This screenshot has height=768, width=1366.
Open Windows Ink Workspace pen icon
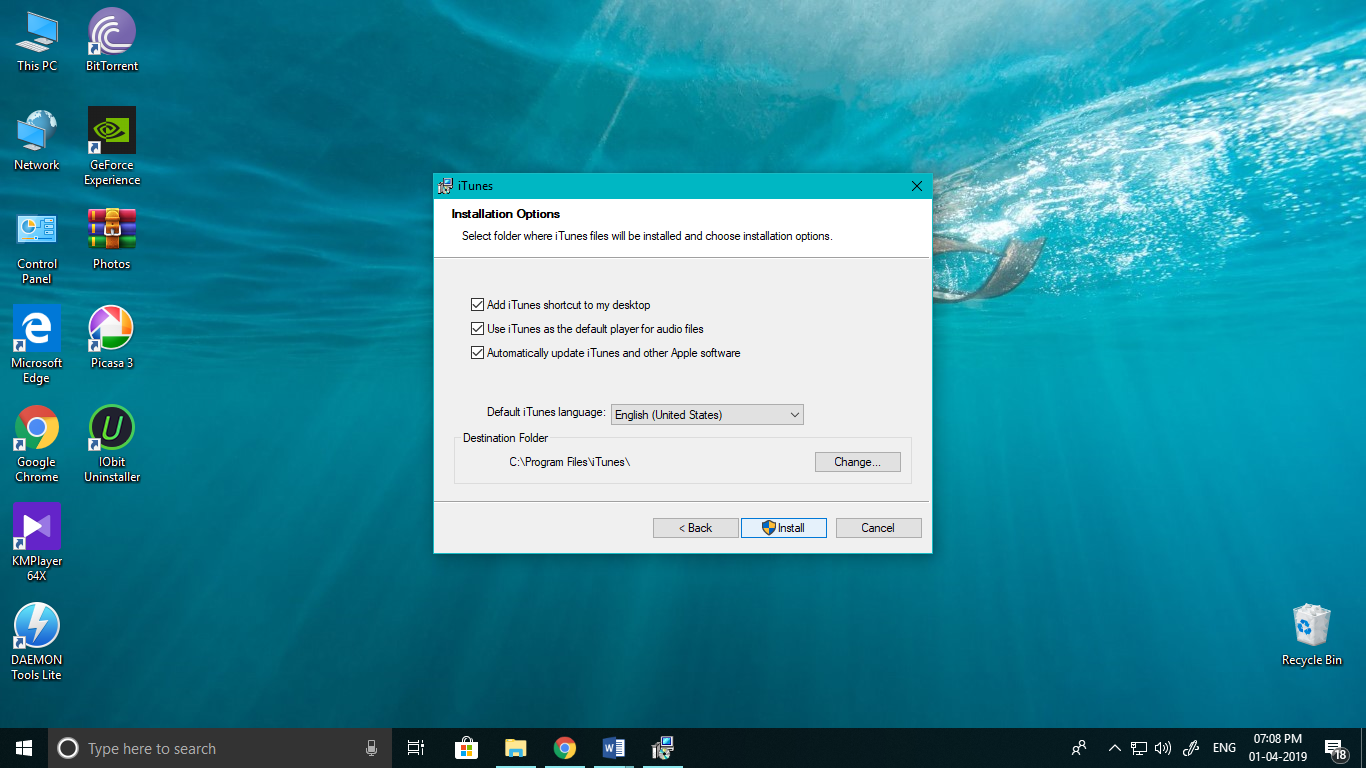[1190, 748]
